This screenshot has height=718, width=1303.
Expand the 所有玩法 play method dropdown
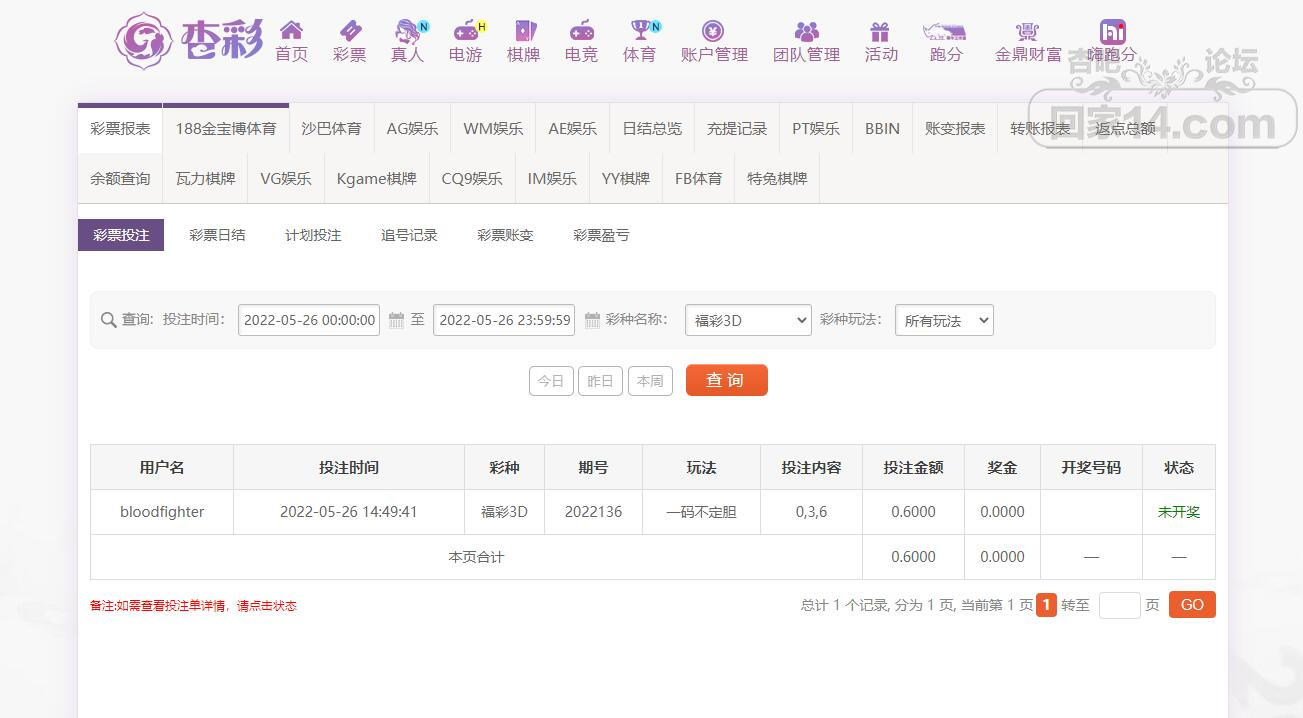tap(943, 320)
